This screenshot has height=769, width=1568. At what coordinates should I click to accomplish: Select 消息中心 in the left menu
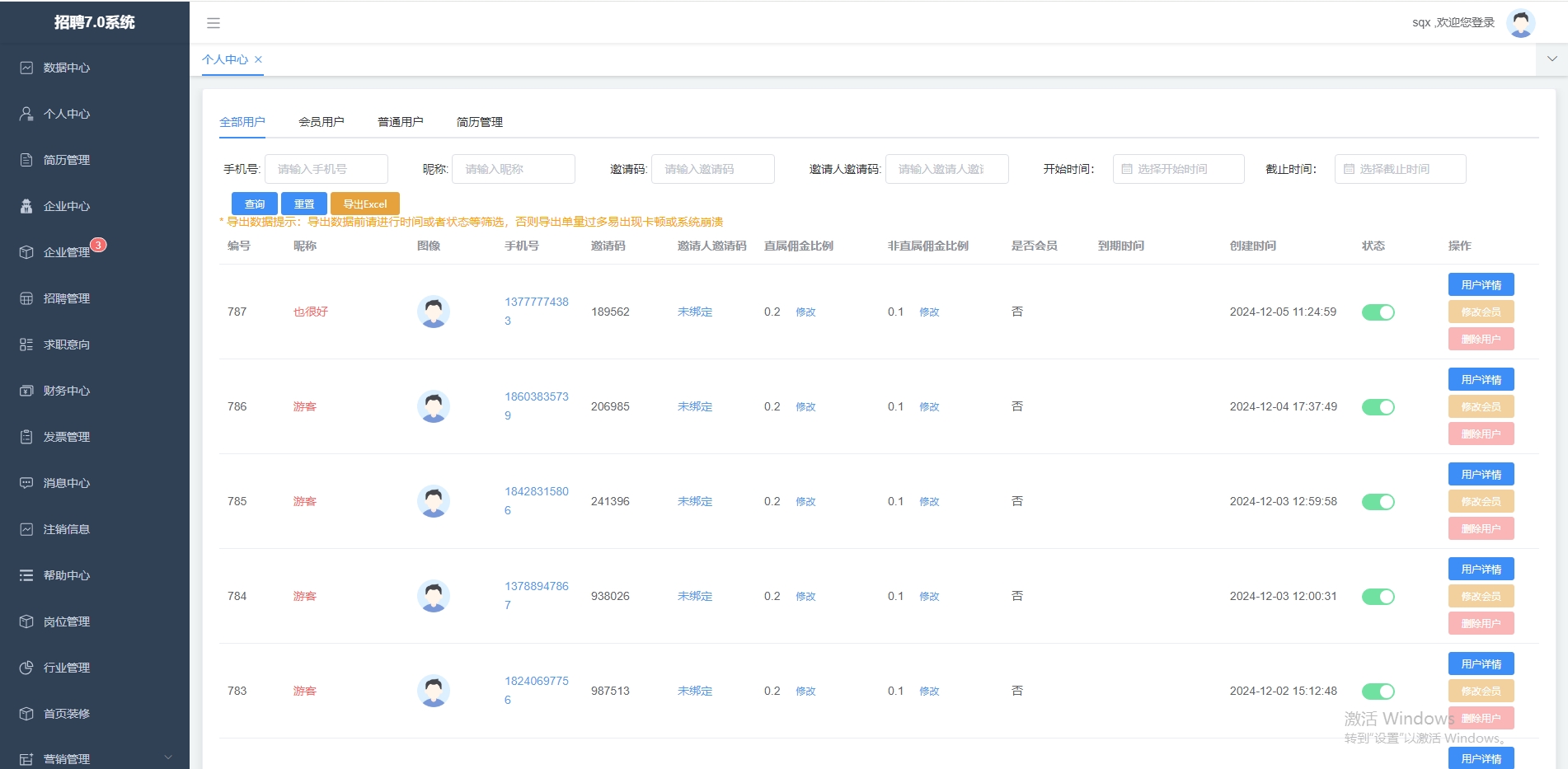66,483
